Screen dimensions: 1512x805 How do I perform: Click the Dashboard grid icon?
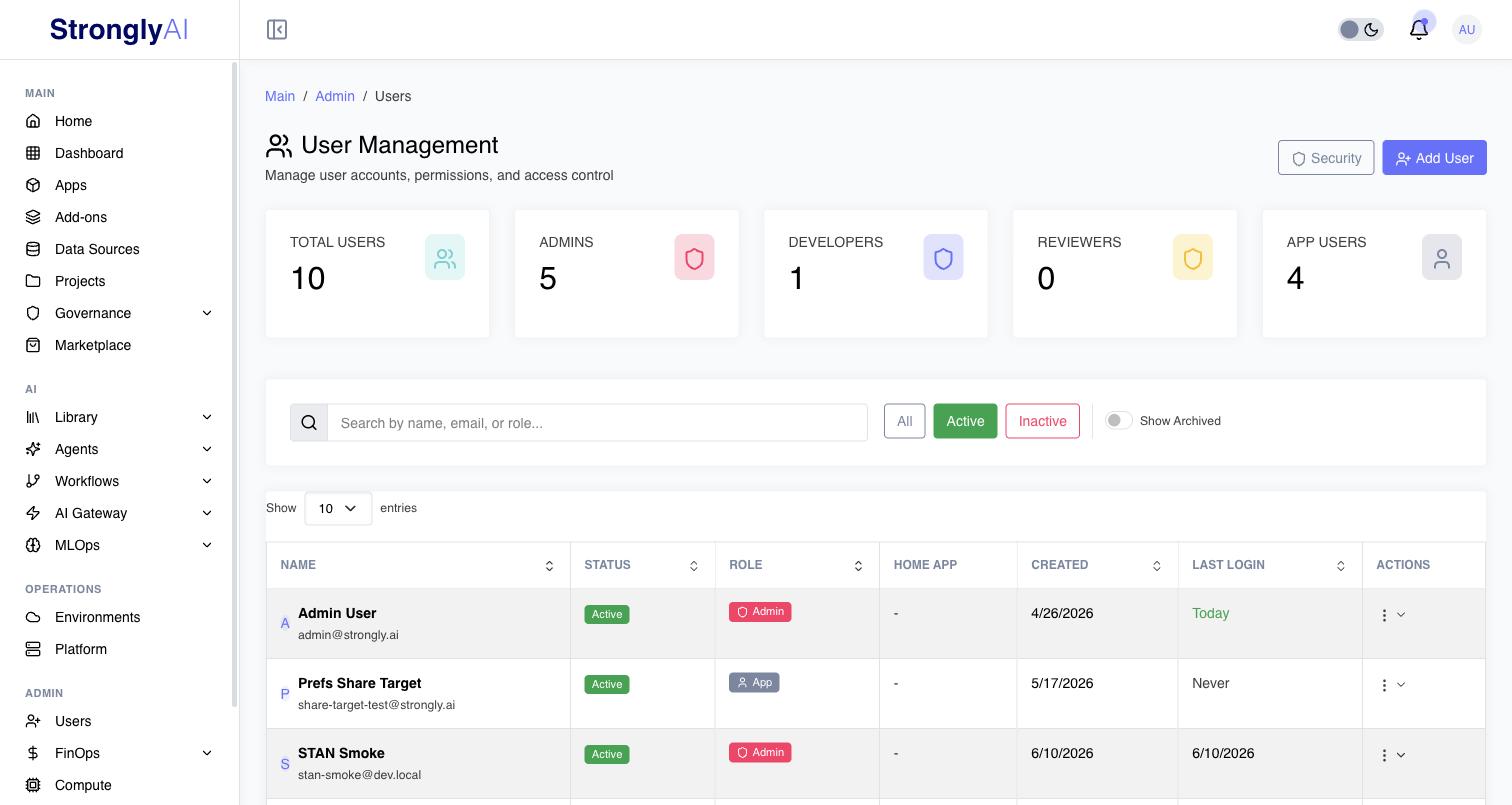click(x=33, y=153)
